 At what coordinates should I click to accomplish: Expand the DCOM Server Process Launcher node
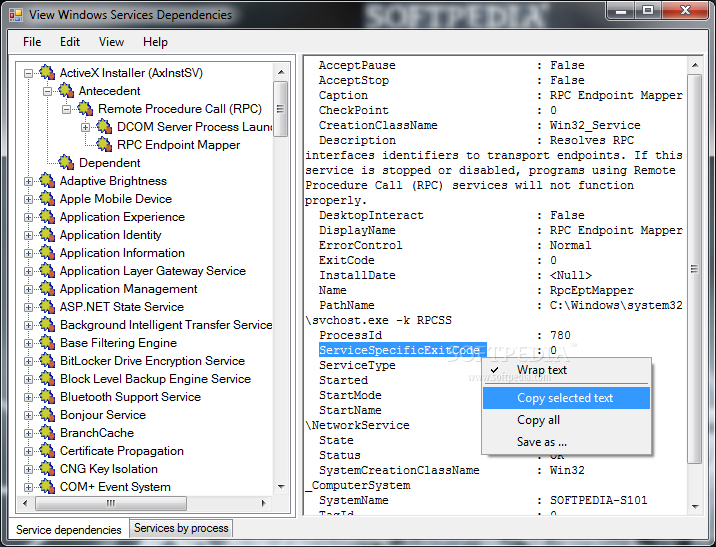(85, 127)
